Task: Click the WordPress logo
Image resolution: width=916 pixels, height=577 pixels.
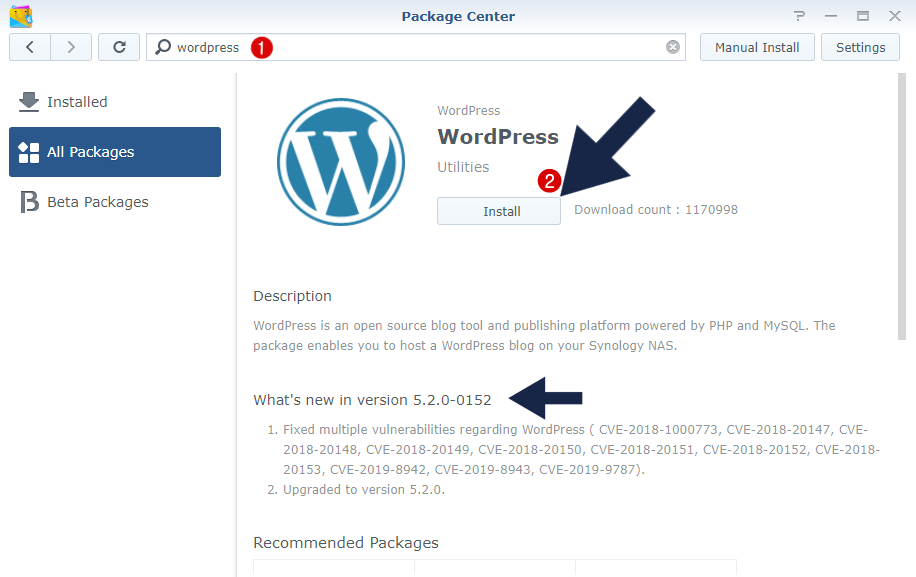Action: (x=341, y=162)
